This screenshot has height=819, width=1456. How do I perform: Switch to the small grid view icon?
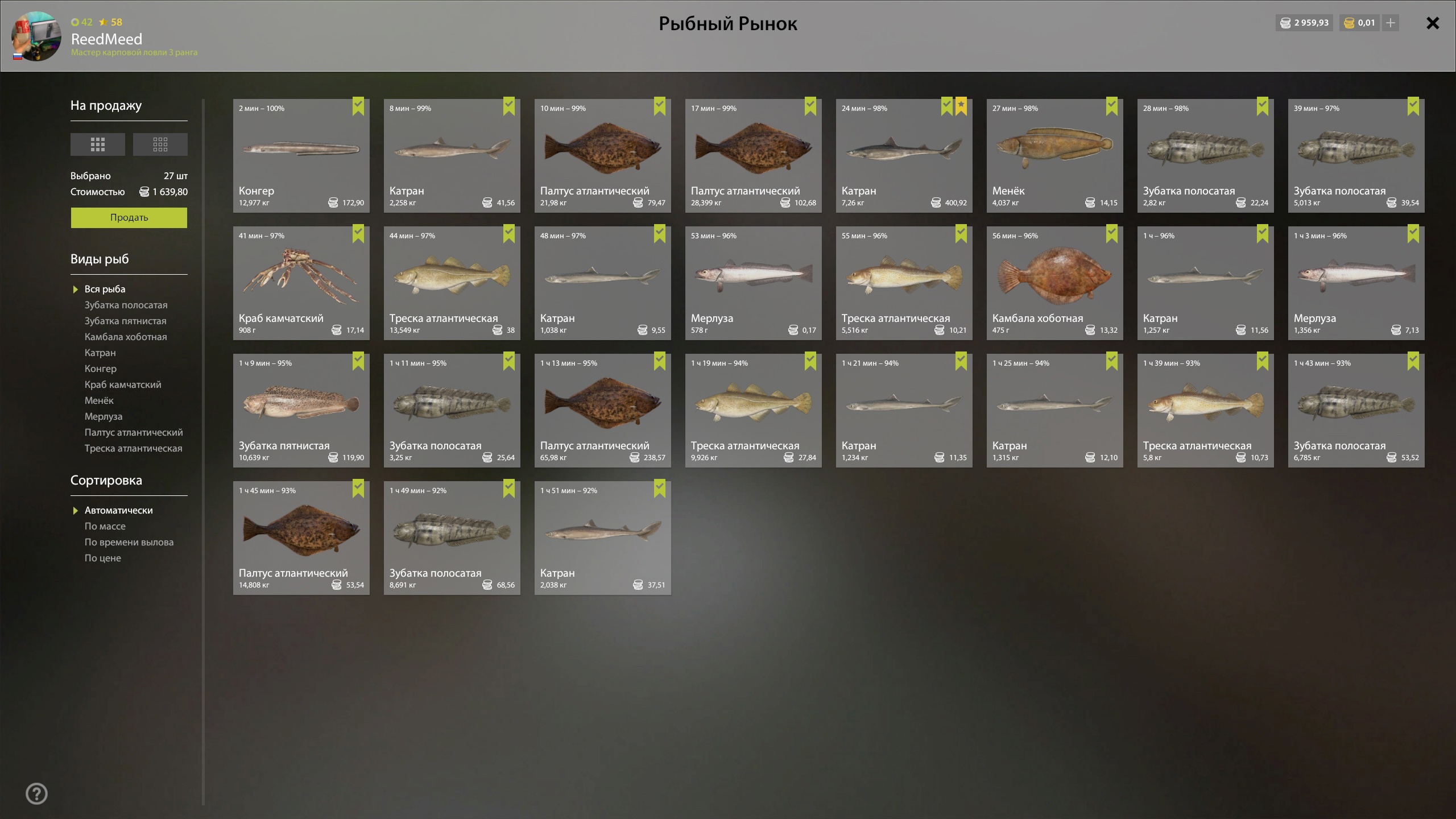point(160,144)
